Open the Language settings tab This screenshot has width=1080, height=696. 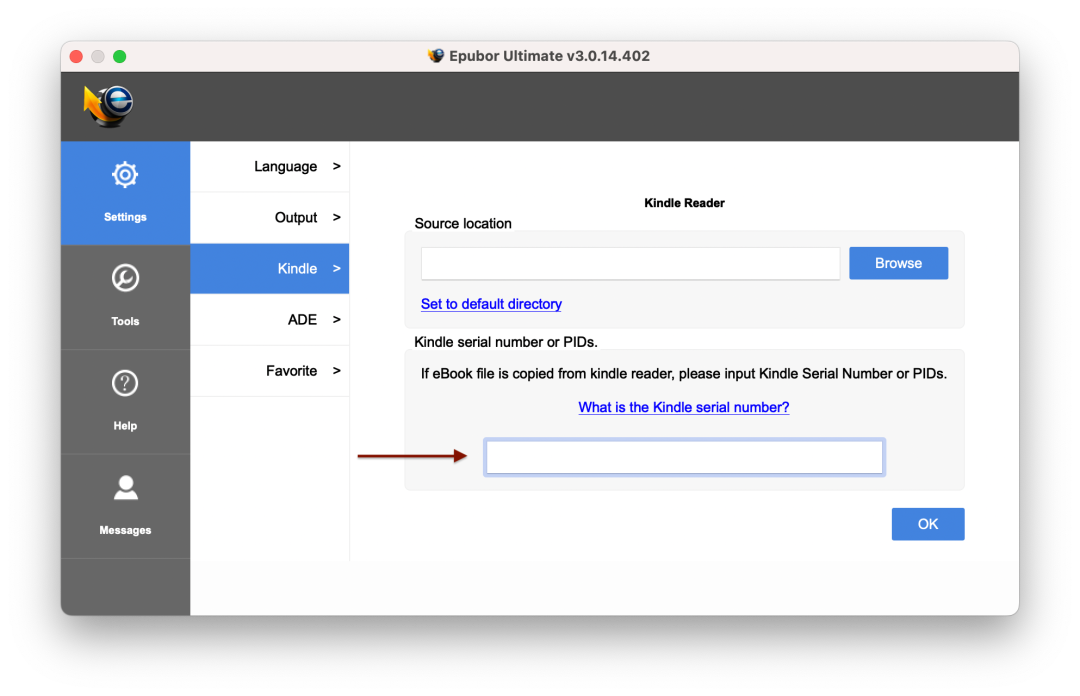[269, 167]
